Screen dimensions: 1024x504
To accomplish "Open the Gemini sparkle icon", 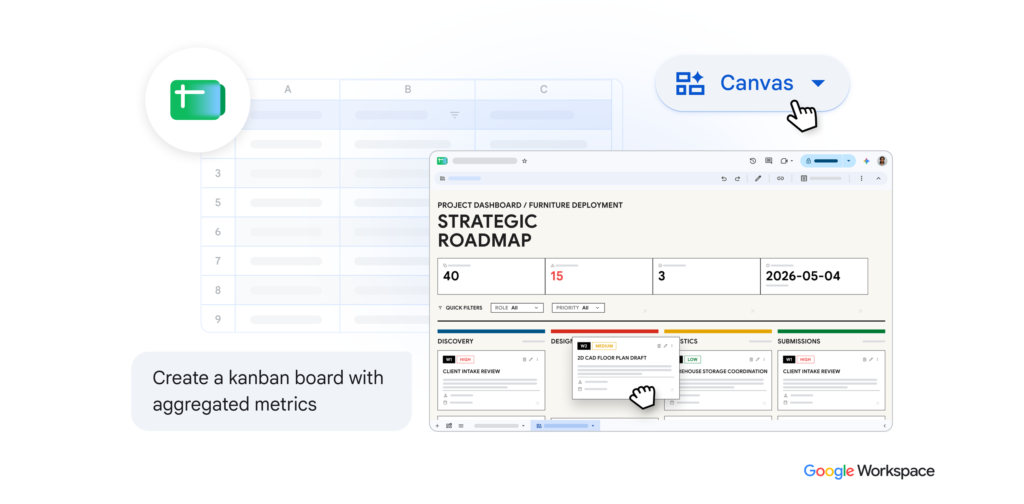I will [x=867, y=161].
